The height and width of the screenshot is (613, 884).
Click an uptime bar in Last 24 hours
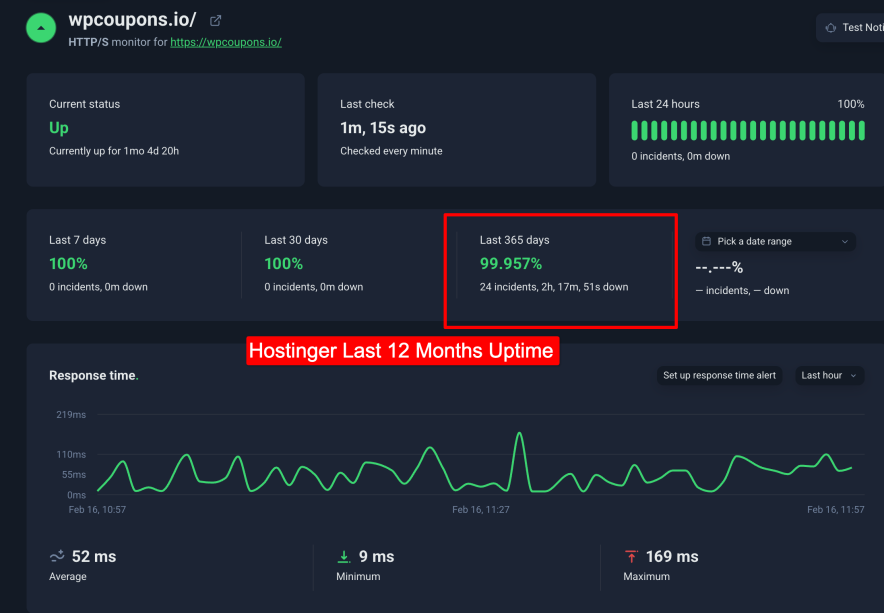coord(700,130)
